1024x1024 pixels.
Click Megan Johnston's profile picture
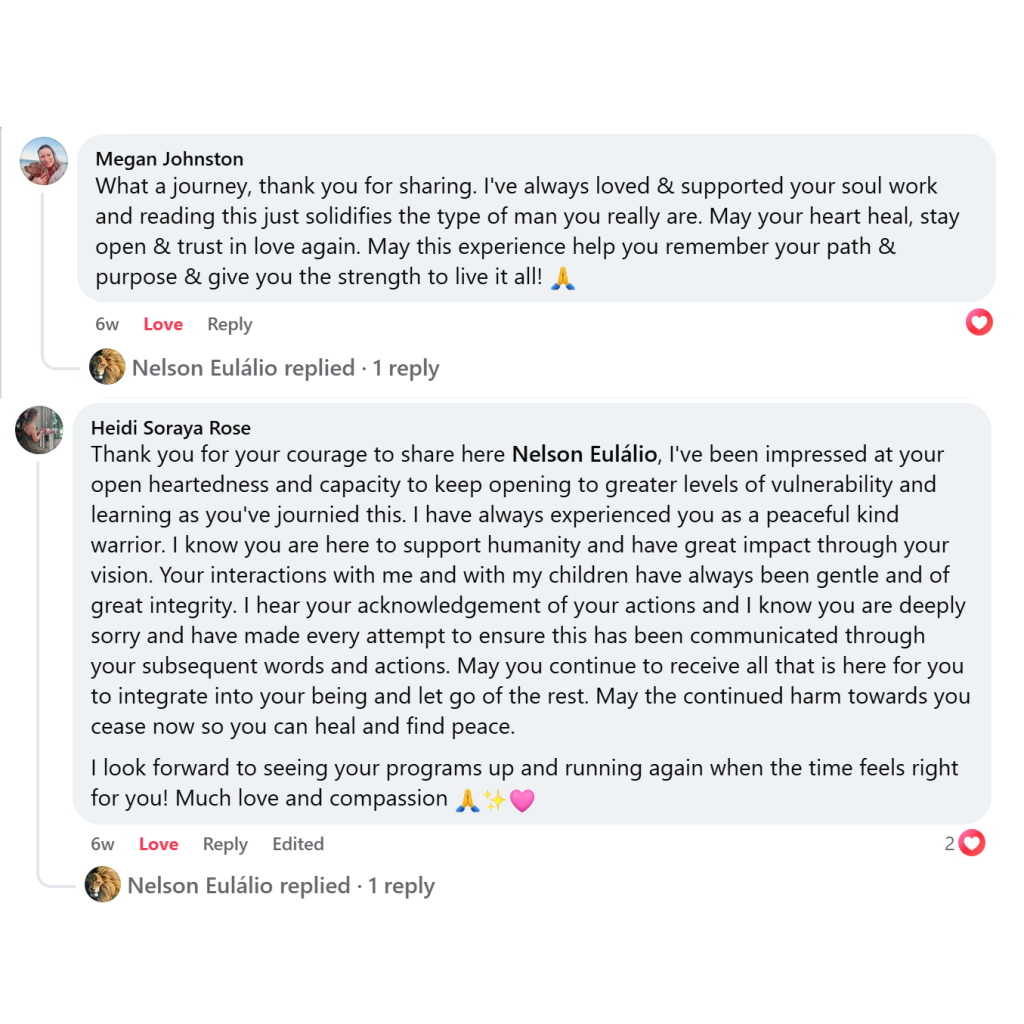pyautogui.click(x=44, y=161)
